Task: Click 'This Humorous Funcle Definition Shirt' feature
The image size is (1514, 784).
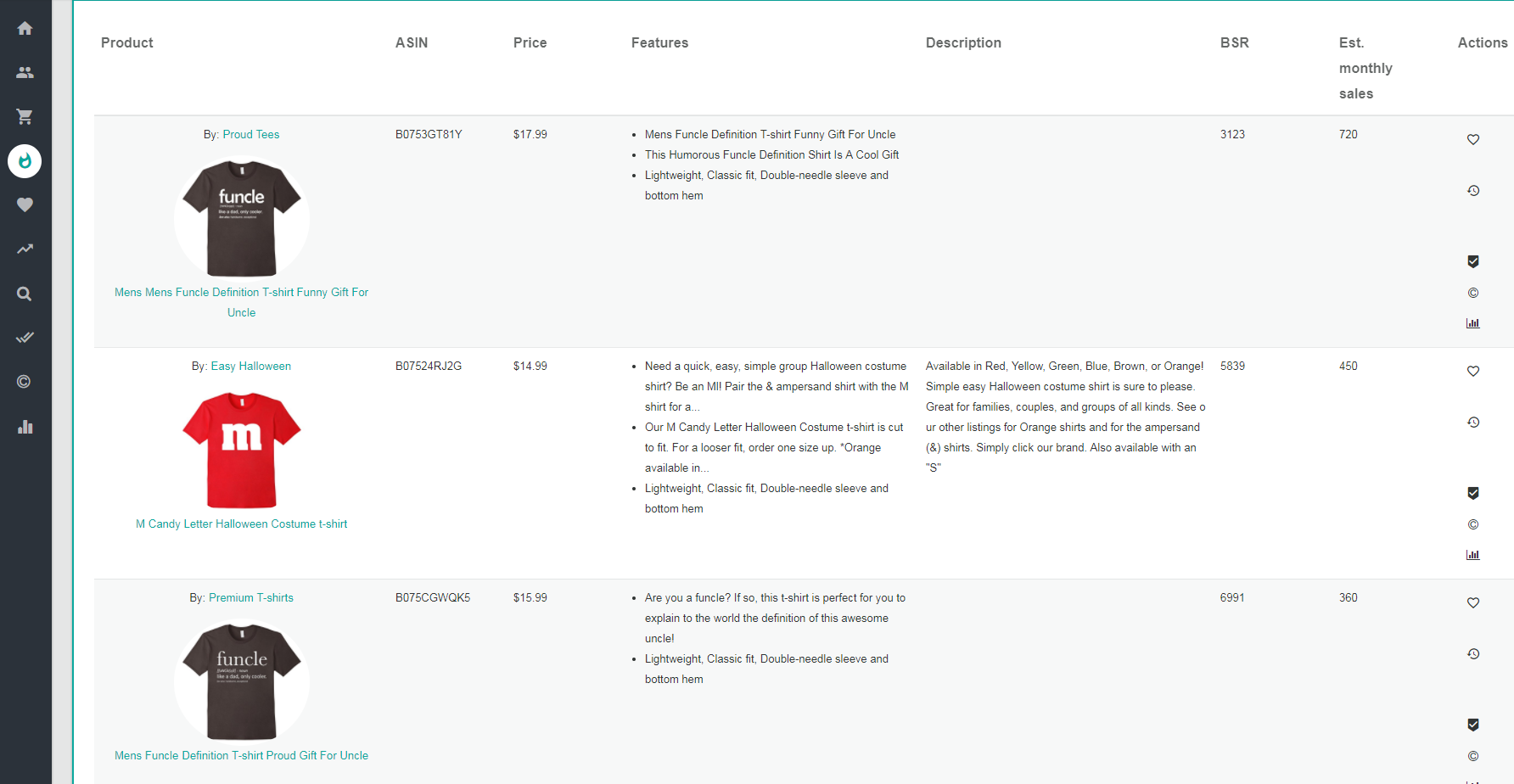Action: tap(771, 154)
